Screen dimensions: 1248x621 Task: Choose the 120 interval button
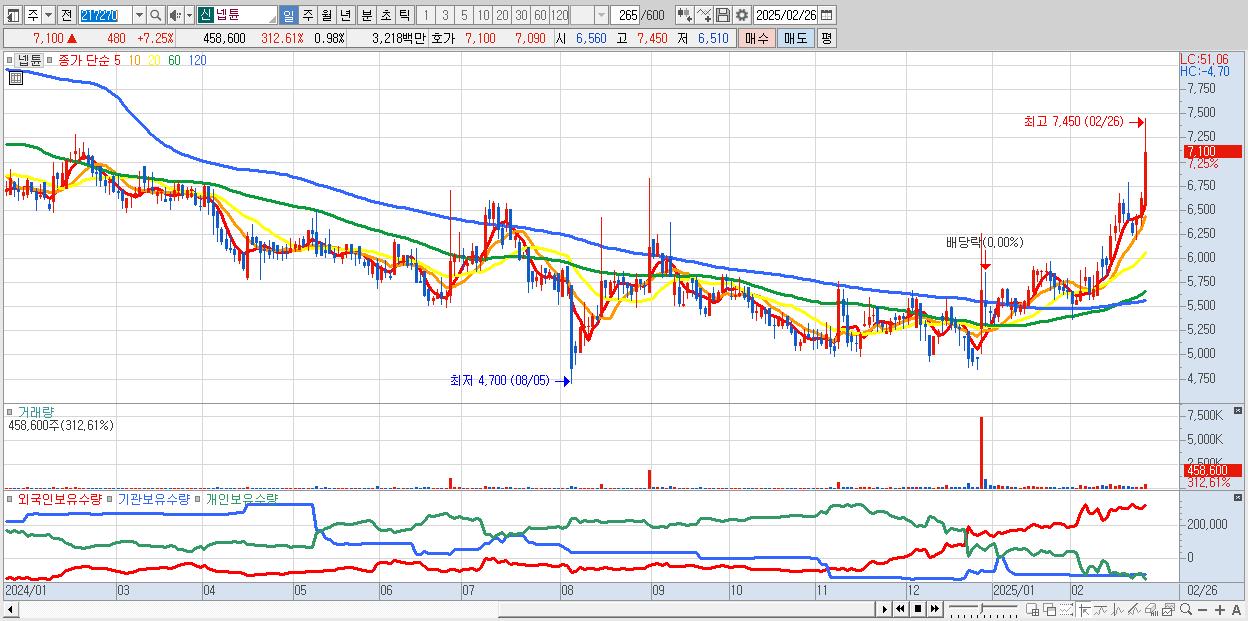coord(560,15)
